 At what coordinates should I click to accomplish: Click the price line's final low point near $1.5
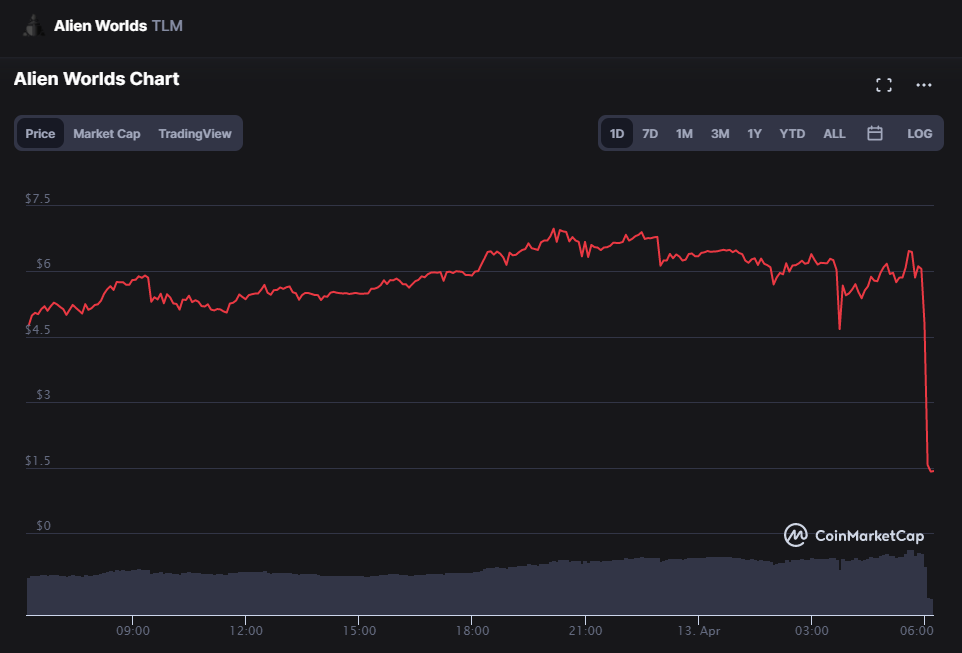(931, 471)
